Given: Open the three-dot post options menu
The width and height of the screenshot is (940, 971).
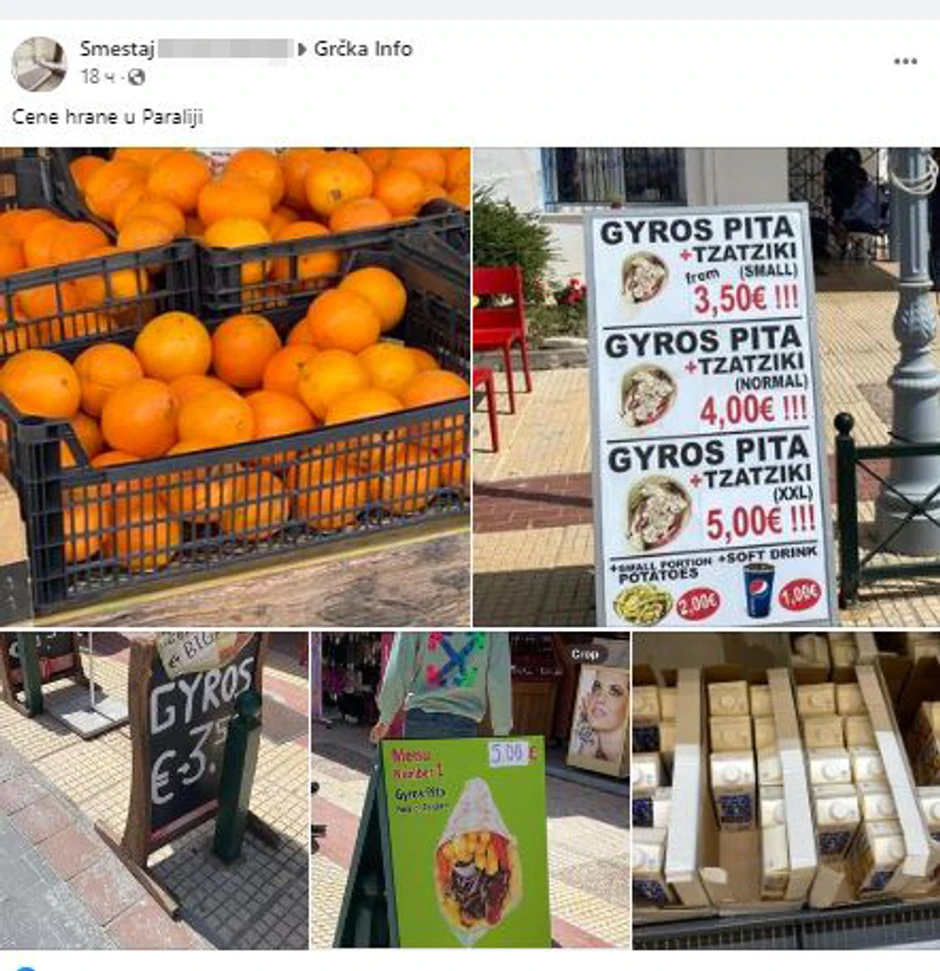Looking at the screenshot, I should (x=905, y=61).
